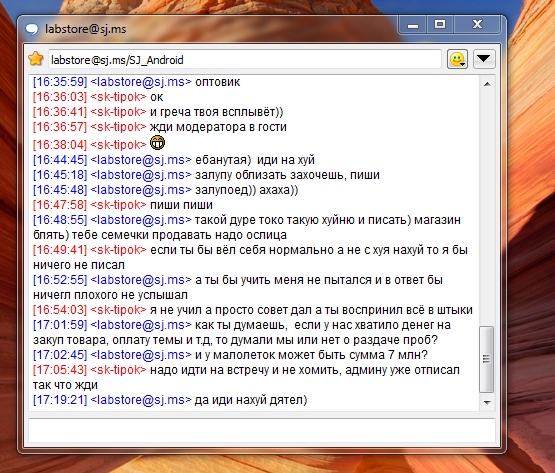Click the timestamp [17:05:43]

(60, 370)
